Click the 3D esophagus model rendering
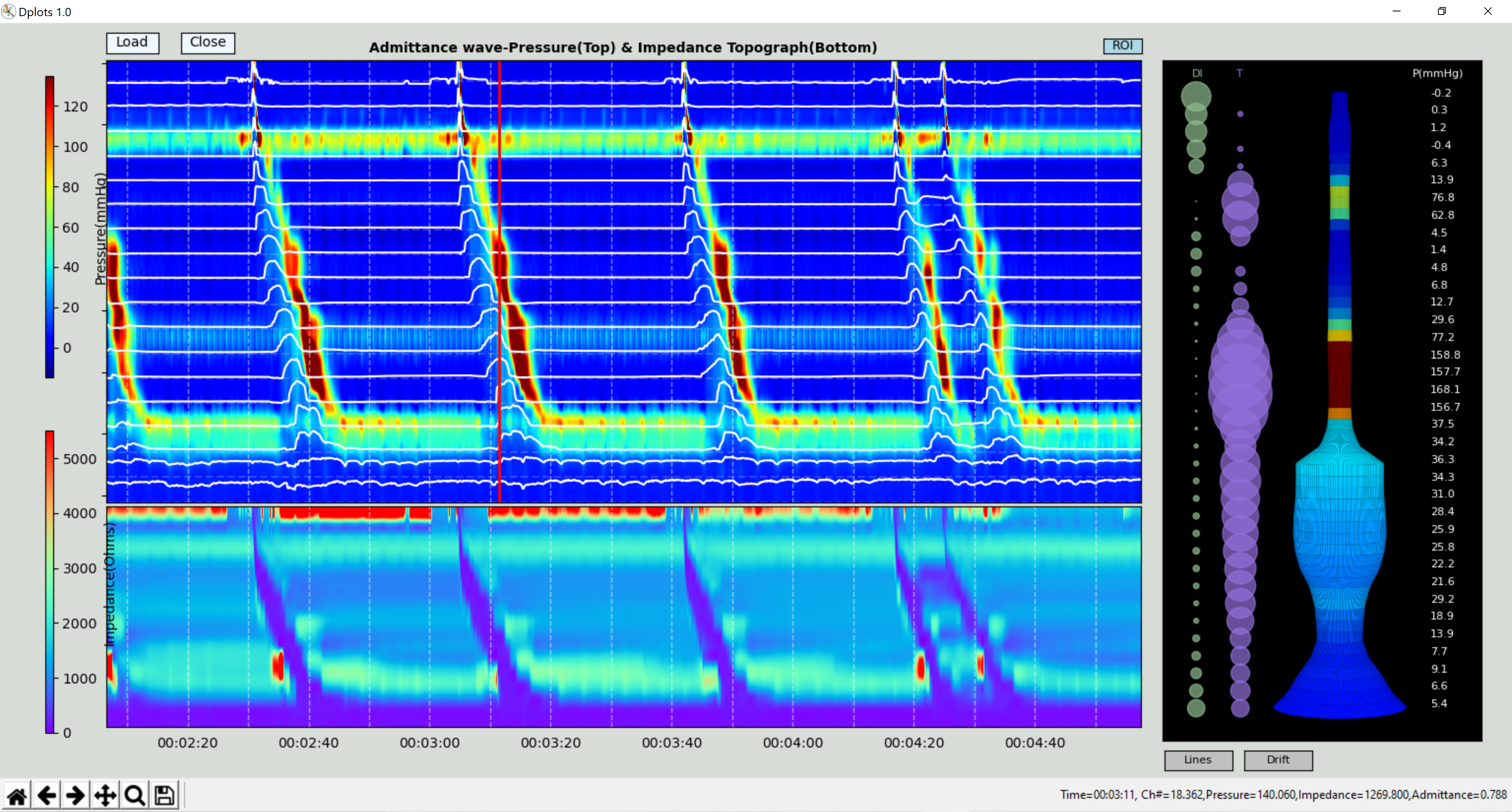Screen dimensions: 1512x812 pos(1340,405)
